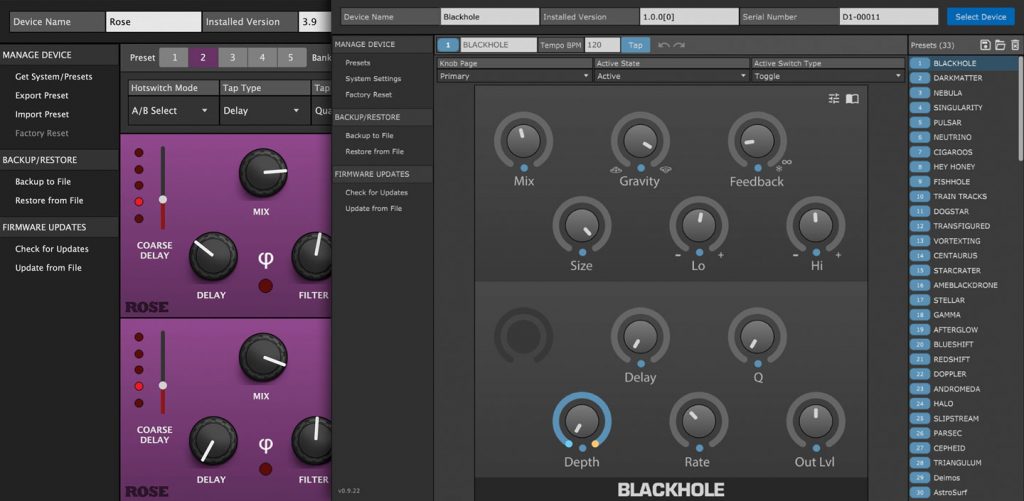Select Rose preset tab 3
1024x501 pixels.
pyautogui.click(x=233, y=58)
